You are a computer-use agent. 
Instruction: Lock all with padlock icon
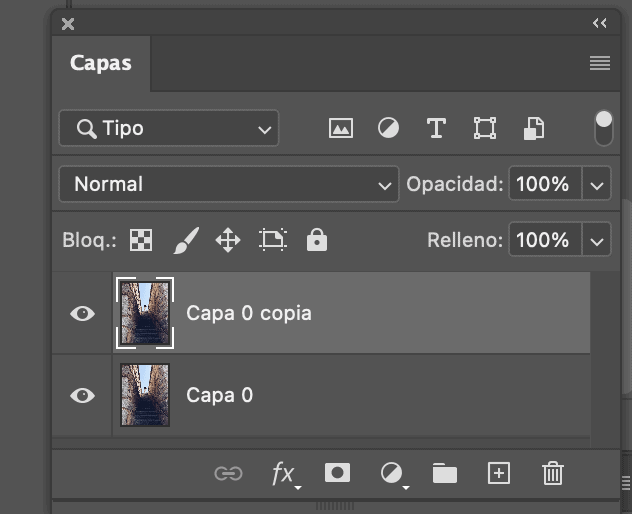pos(317,240)
